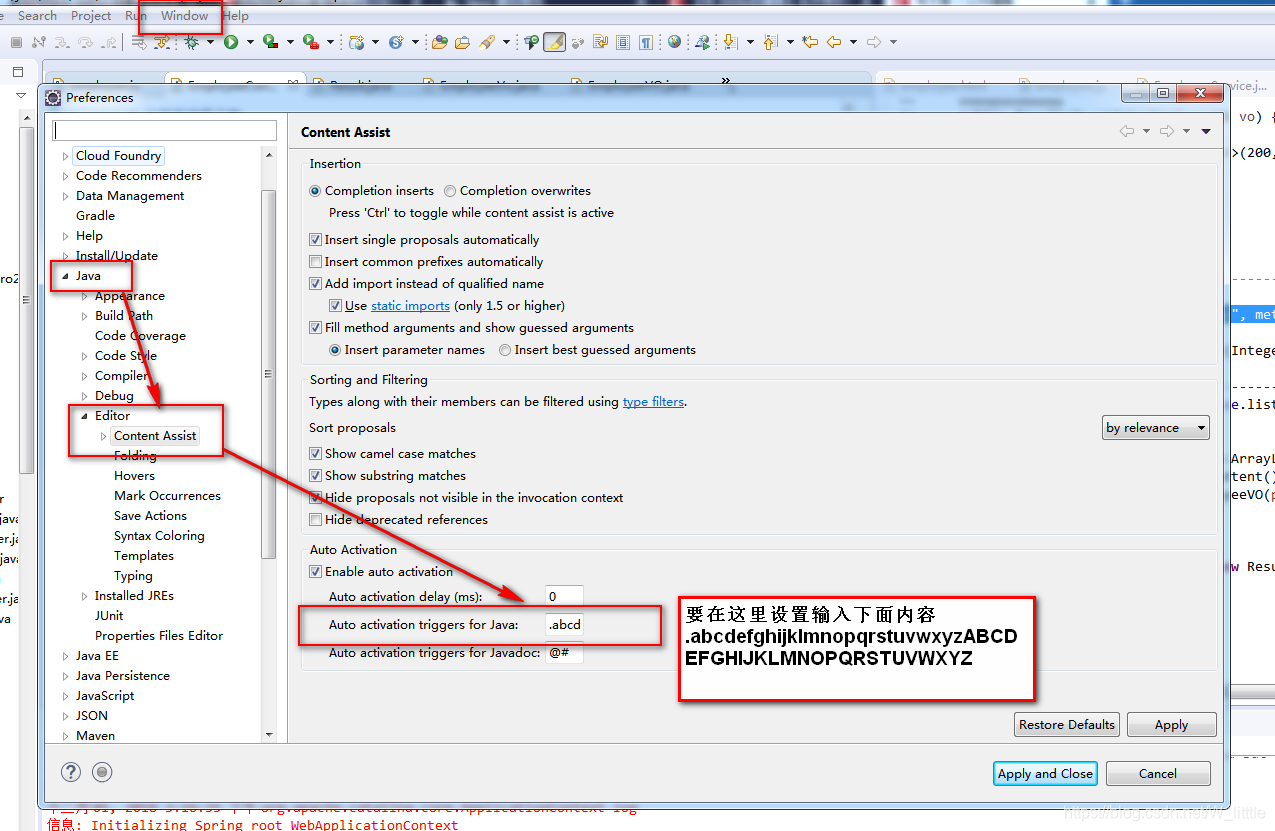Collapse the Java tree node
1275x831 pixels.
[x=65, y=276]
